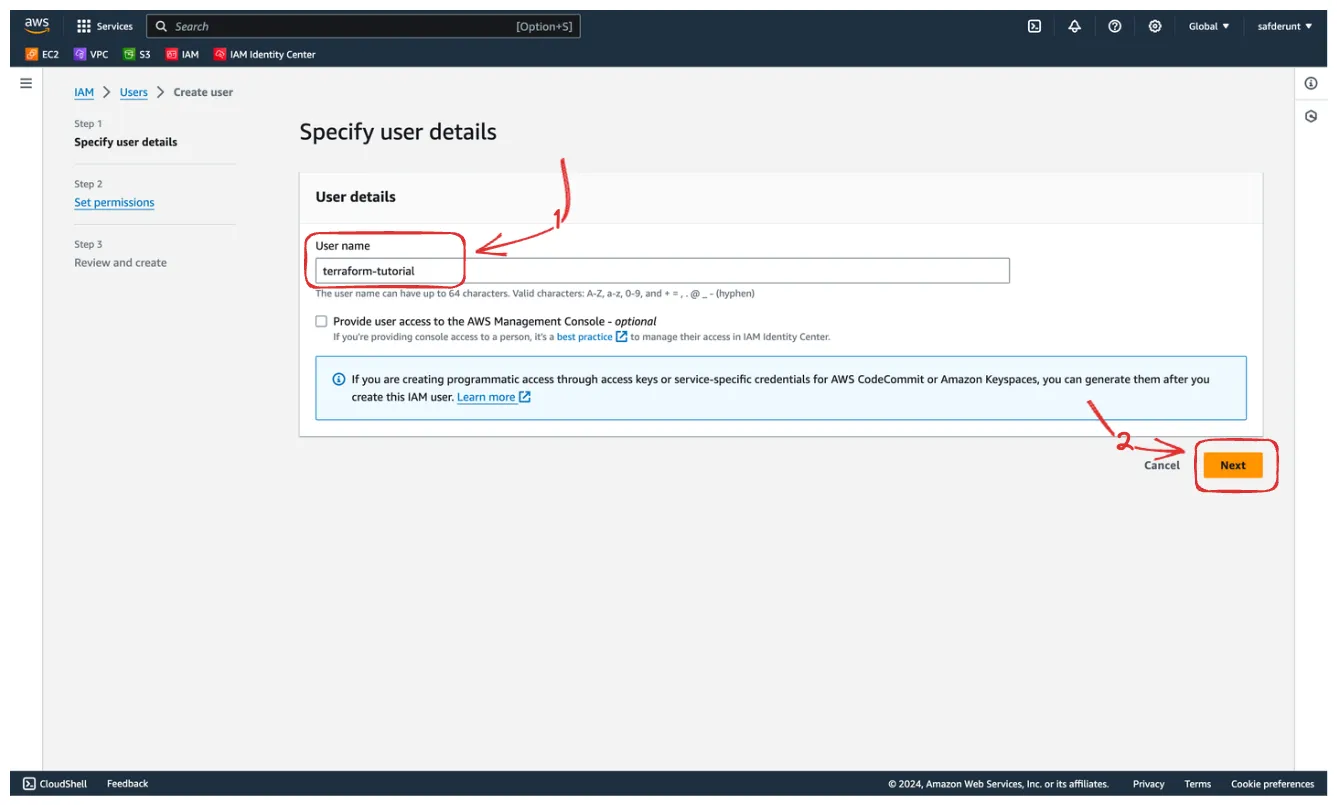Click the Create user breadcrumb text

(203, 92)
